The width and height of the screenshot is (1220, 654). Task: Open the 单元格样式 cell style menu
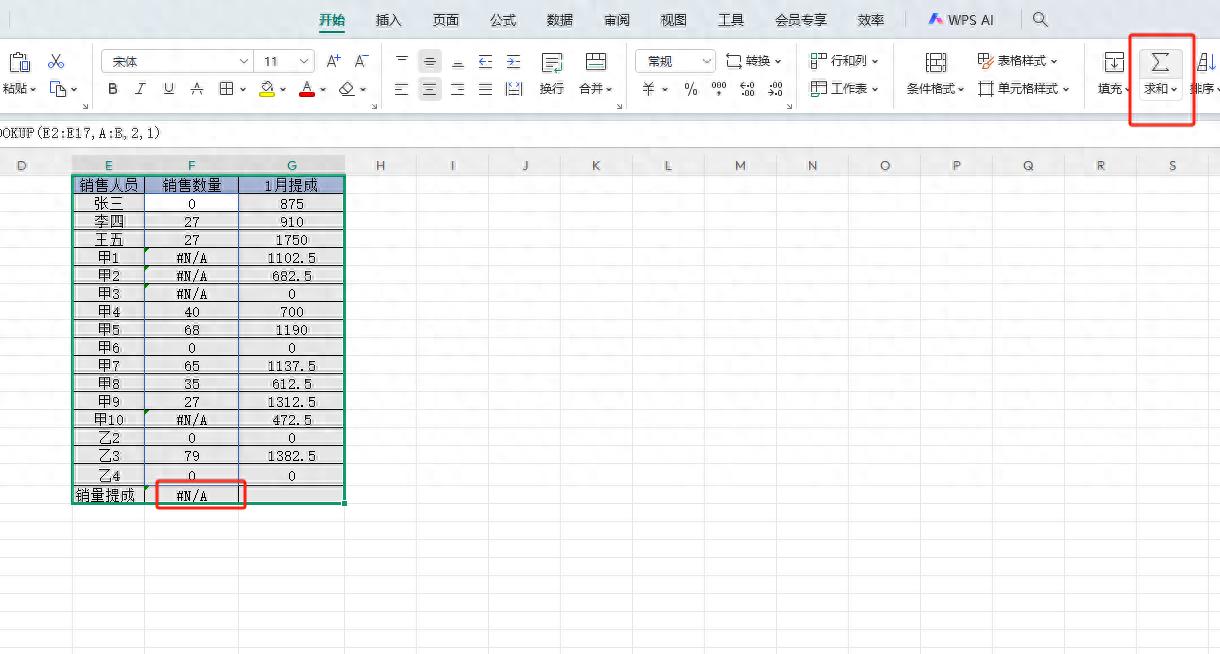(1024, 89)
